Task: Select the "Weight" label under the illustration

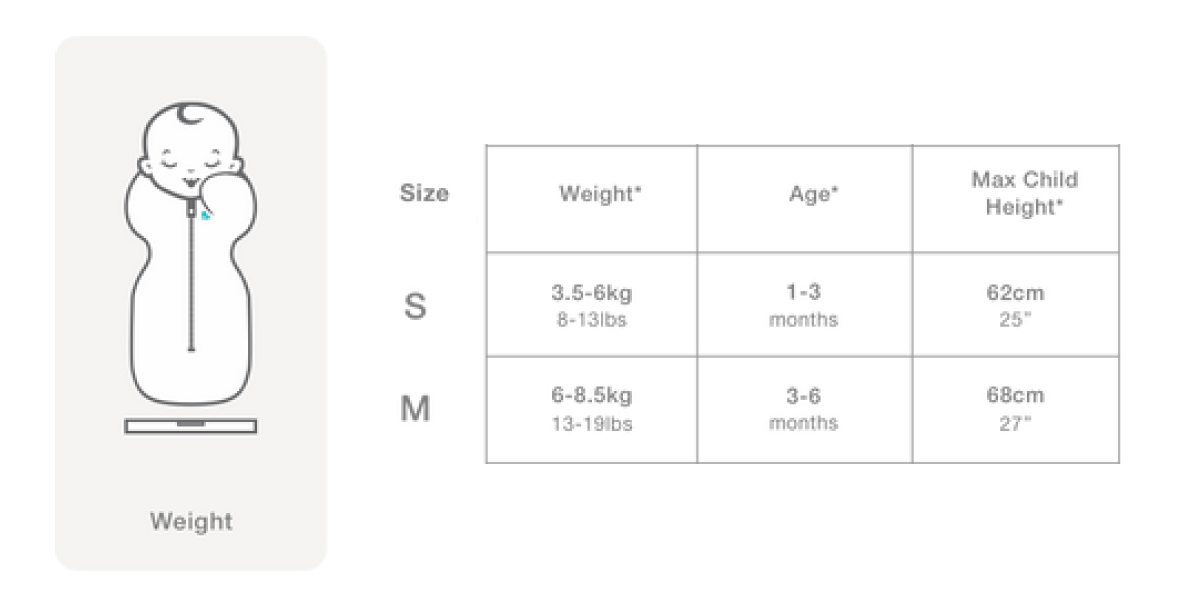Action: pos(190,521)
